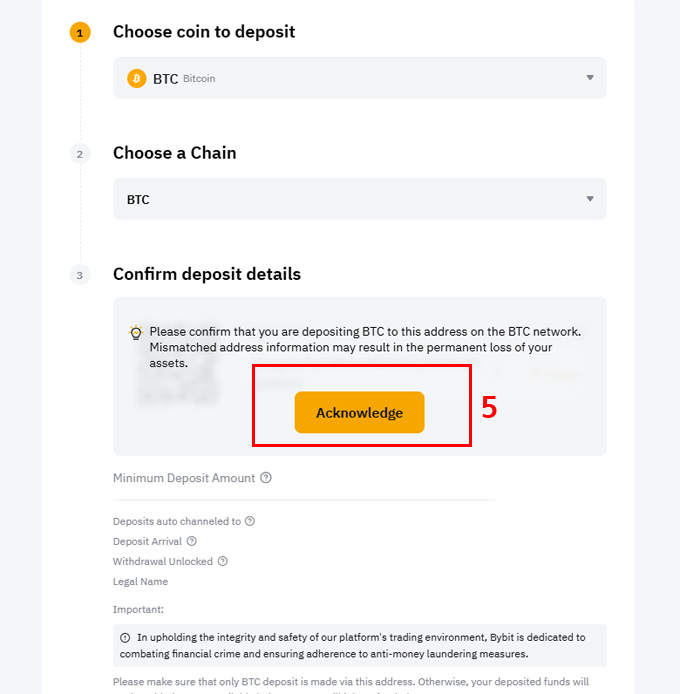
Task: Click the info icon in the Important notice
Action: pyautogui.click(x=125, y=638)
